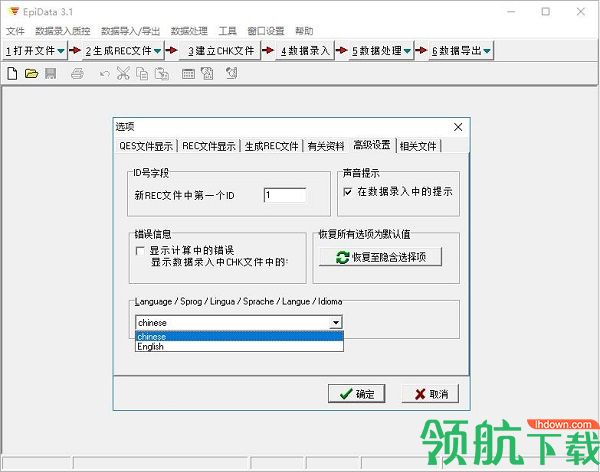The image size is (600, 472).
Task: Open the 数据处理 menu
Action: point(189,31)
